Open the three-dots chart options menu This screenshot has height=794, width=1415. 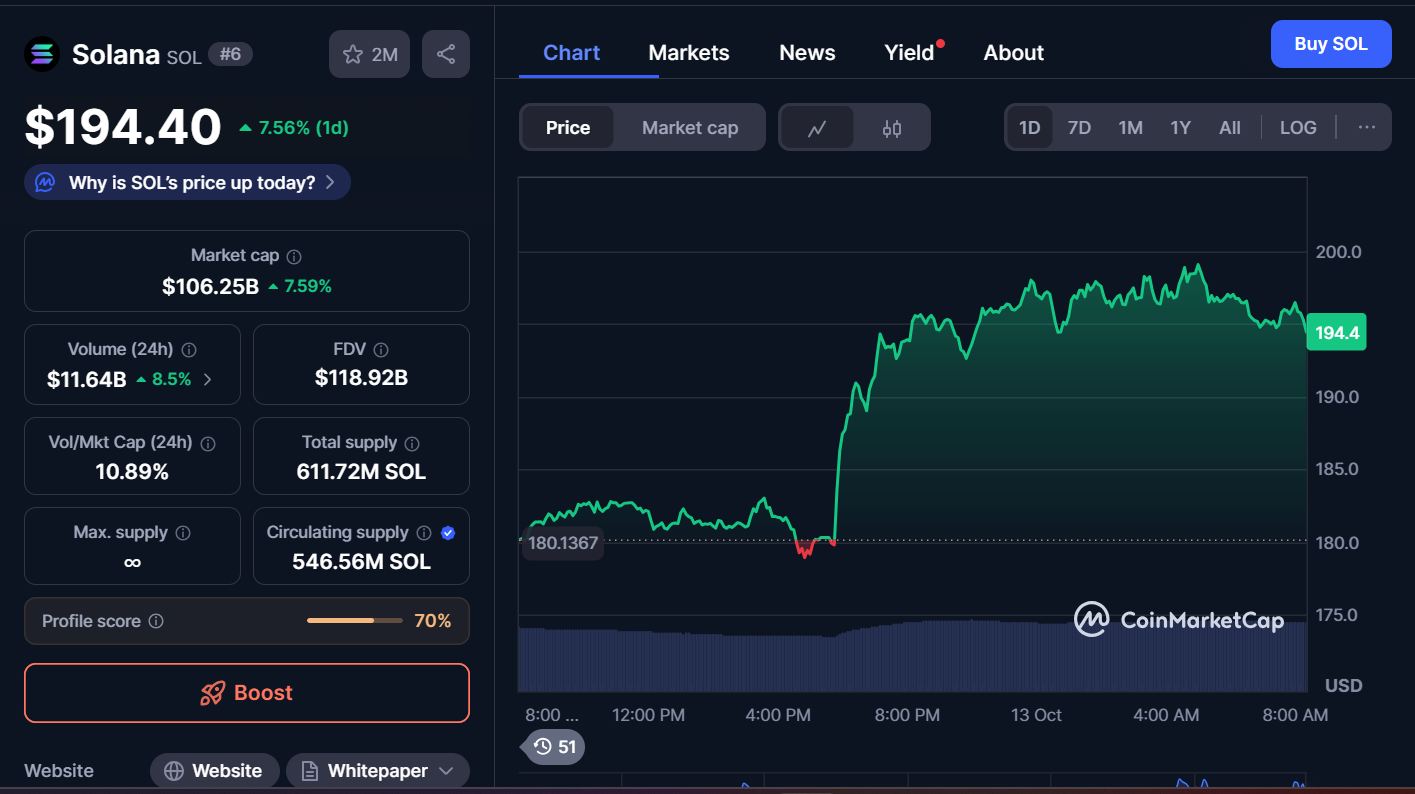pyautogui.click(x=1367, y=128)
